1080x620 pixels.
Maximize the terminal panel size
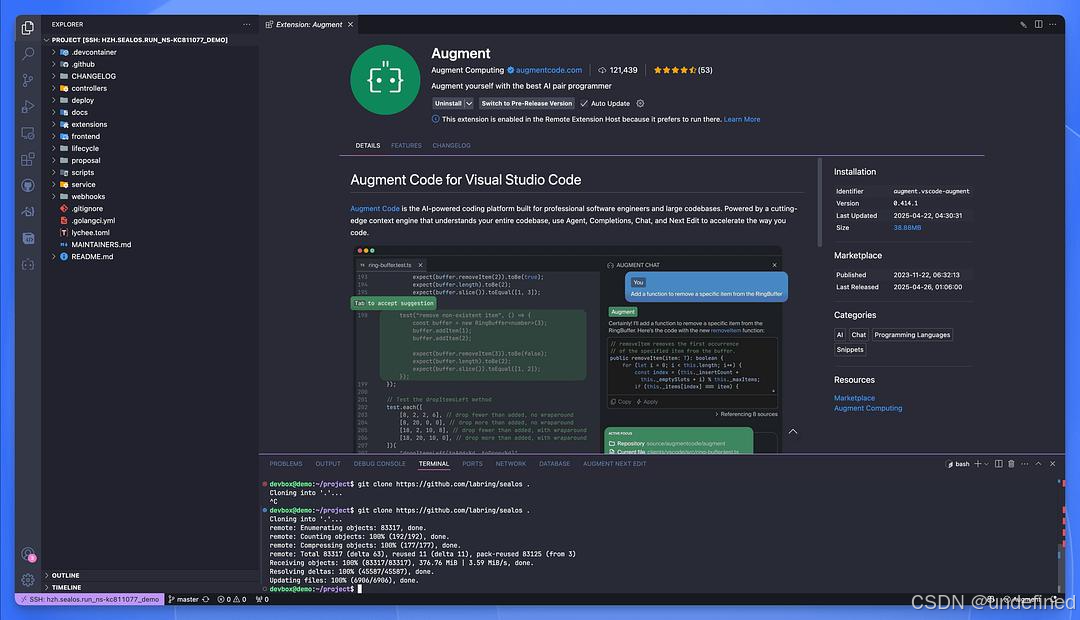pyautogui.click(x=1038, y=464)
